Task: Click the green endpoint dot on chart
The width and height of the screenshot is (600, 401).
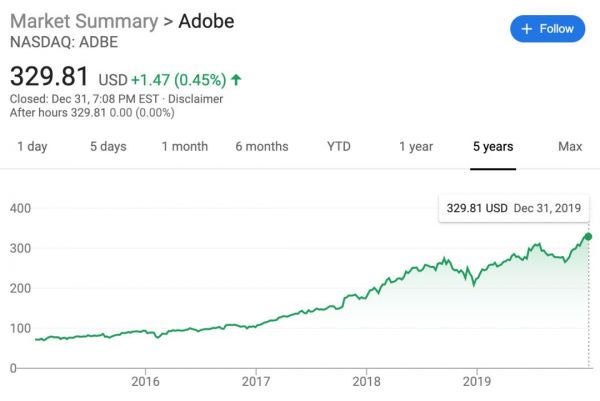Action: point(588,237)
